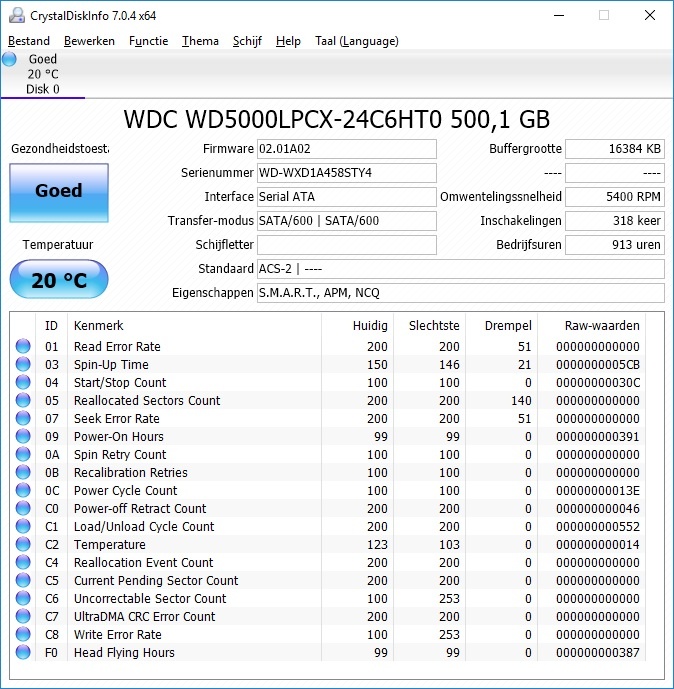Click the Serienummer field WD-WXD1A458STY4

(347, 173)
